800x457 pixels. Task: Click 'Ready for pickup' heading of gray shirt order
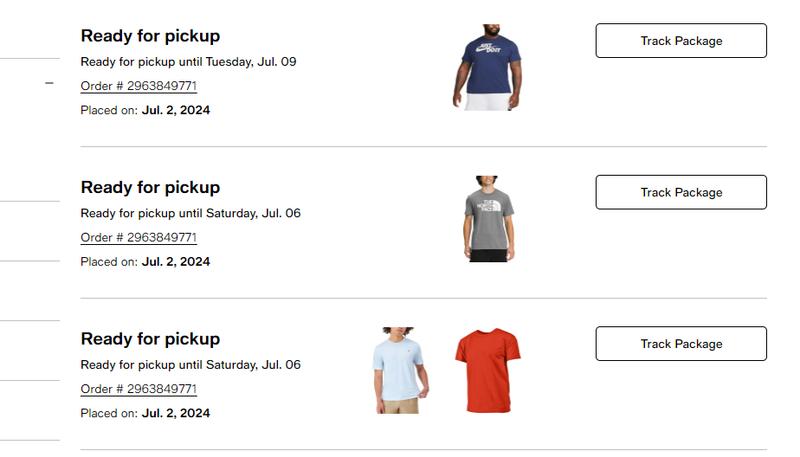pos(150,187)
